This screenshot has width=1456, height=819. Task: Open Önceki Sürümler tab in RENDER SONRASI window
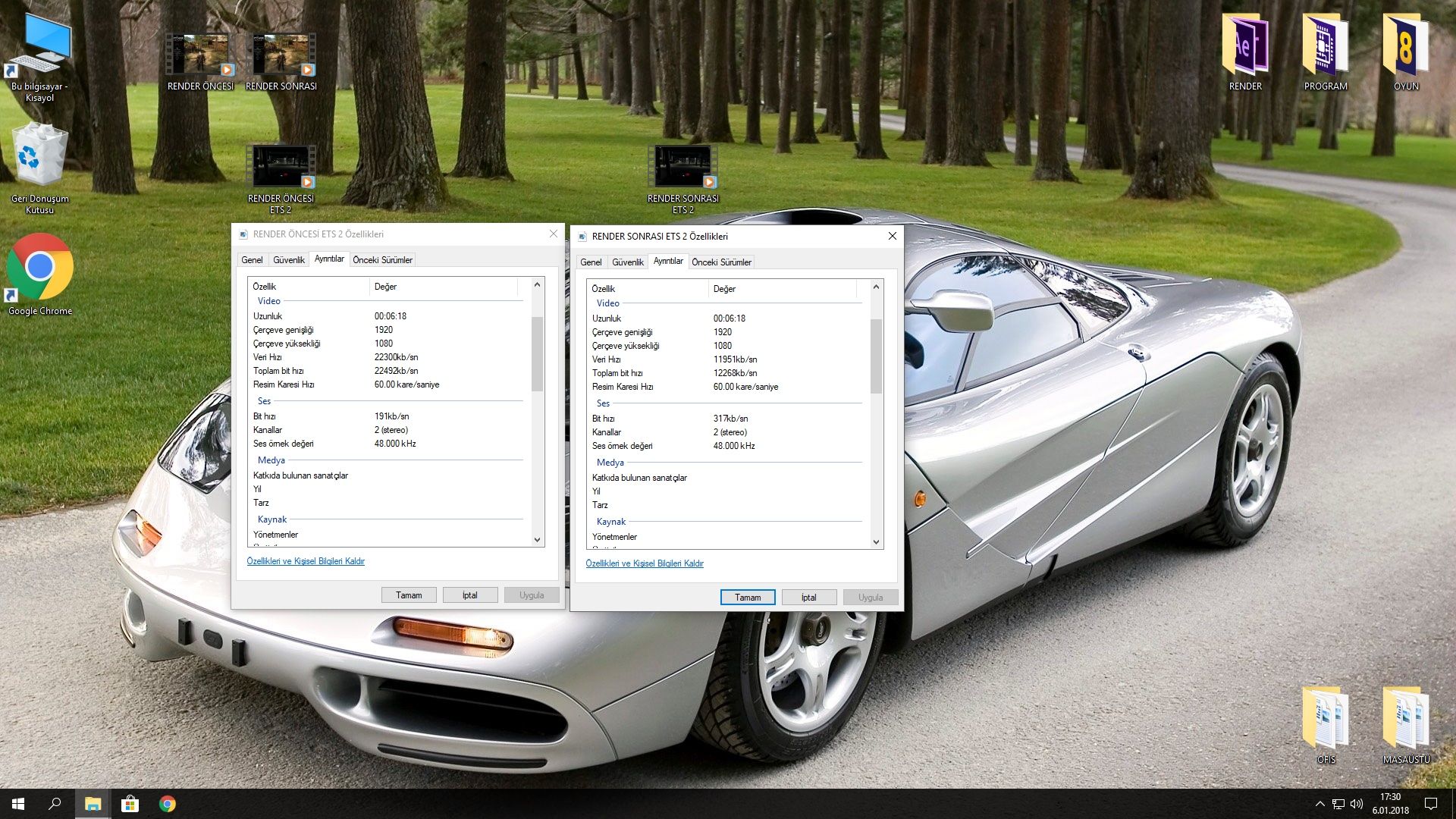point(721,262)
